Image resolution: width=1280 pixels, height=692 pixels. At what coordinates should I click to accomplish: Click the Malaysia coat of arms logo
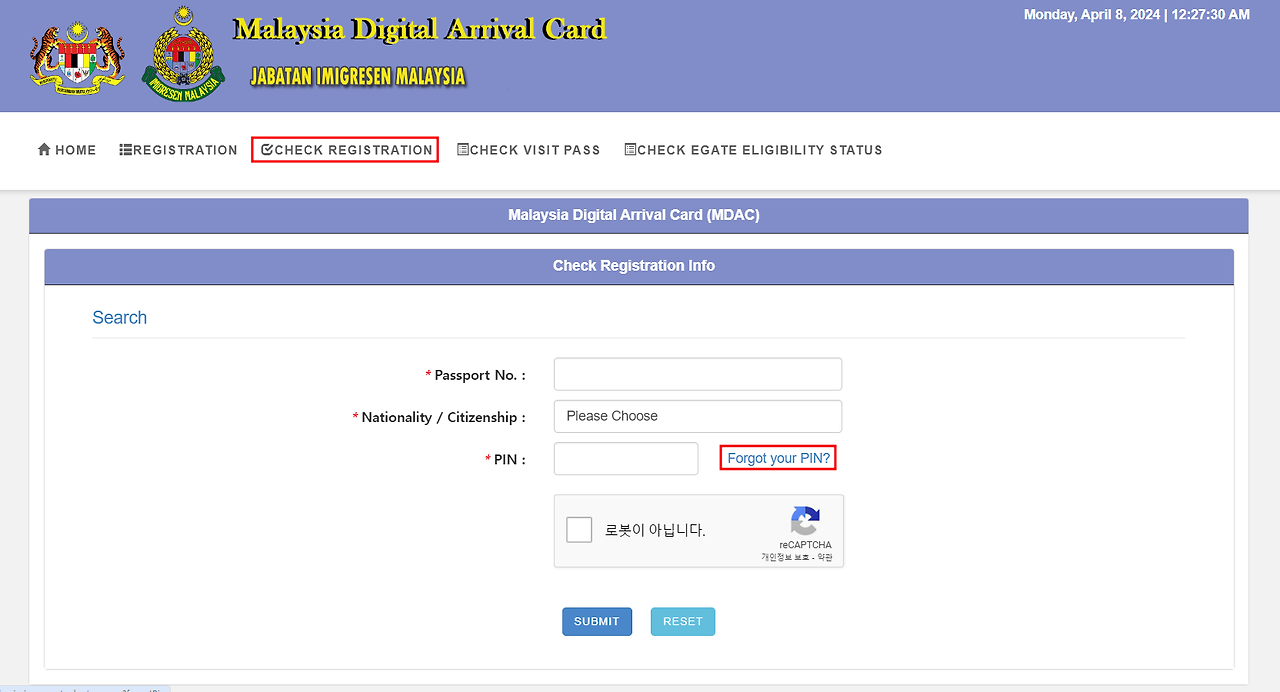coord(77,59)
